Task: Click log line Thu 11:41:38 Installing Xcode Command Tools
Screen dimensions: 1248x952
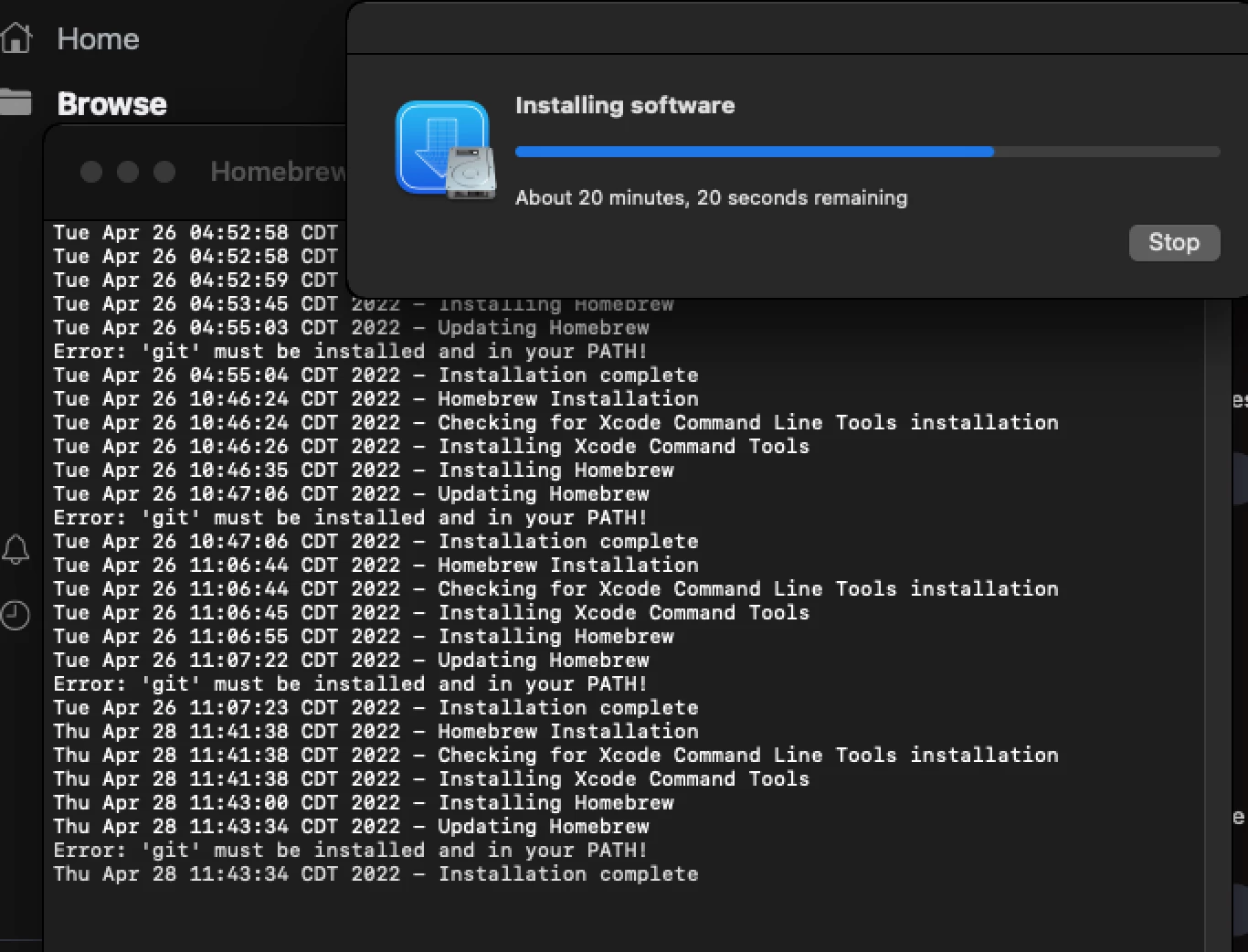Action: pos(431,778)
